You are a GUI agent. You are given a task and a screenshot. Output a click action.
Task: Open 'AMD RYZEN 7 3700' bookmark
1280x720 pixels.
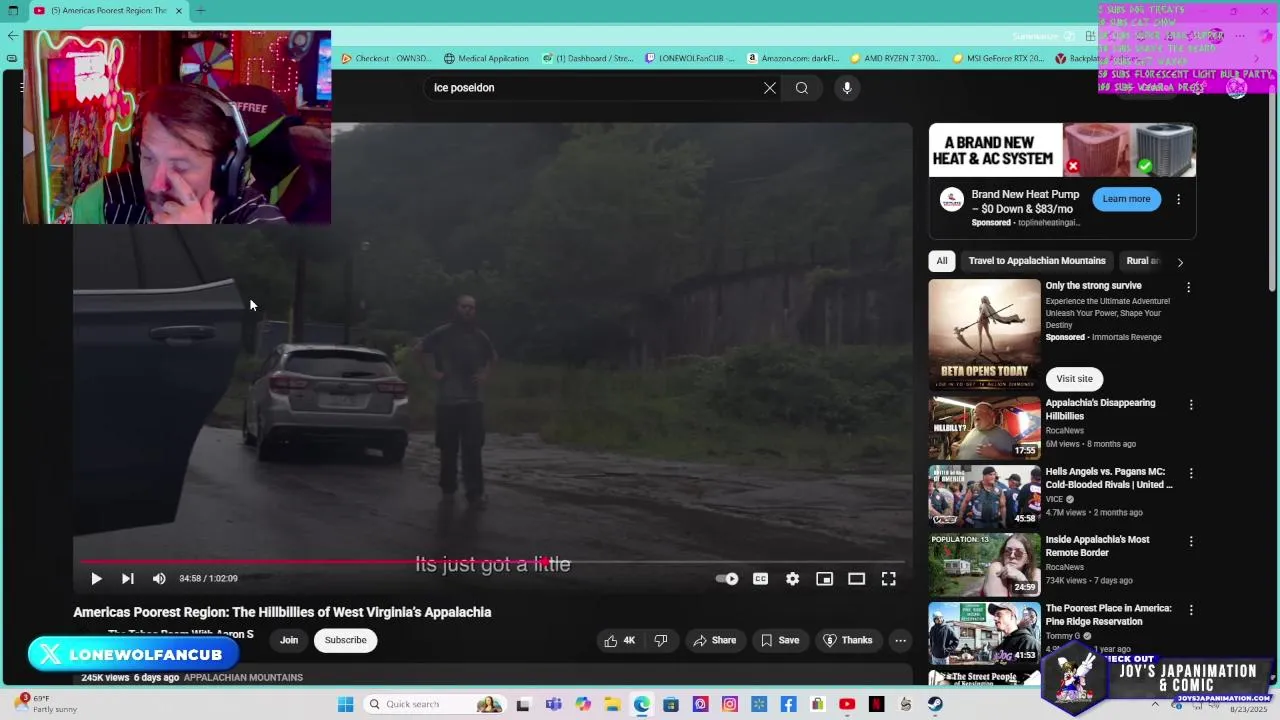(896, 58)
